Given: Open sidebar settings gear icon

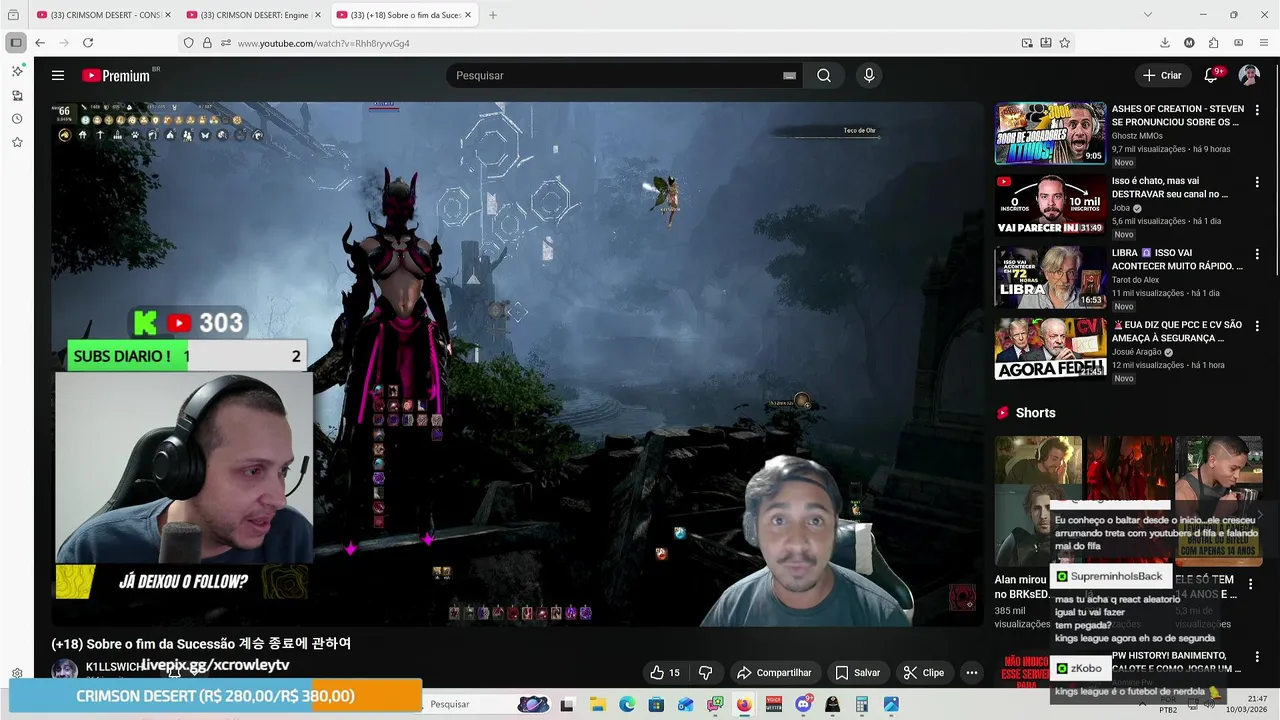Looking at the screenshot, I should pos(17,673).
